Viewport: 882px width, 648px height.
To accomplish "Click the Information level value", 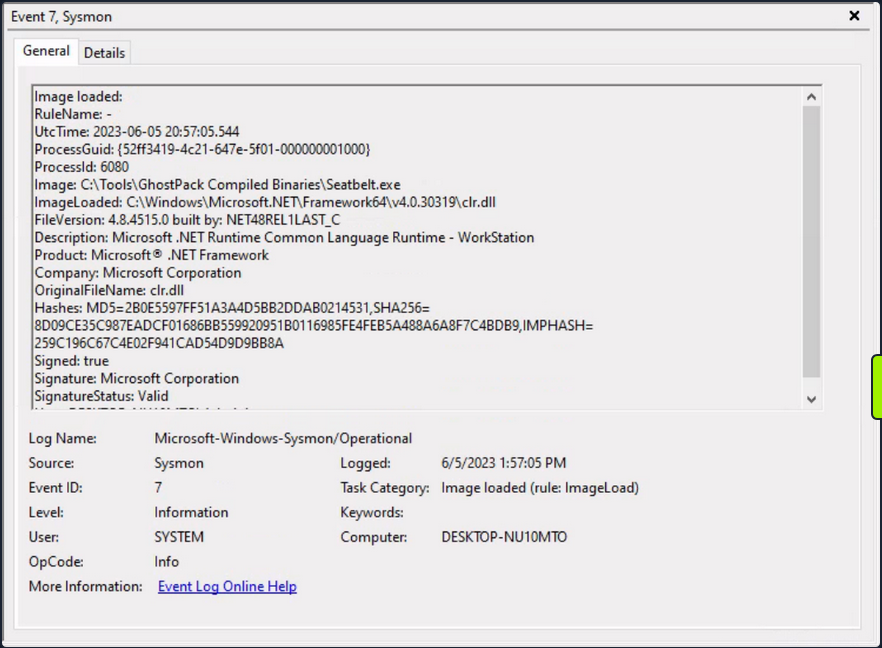I will click(x=190, y=512).
